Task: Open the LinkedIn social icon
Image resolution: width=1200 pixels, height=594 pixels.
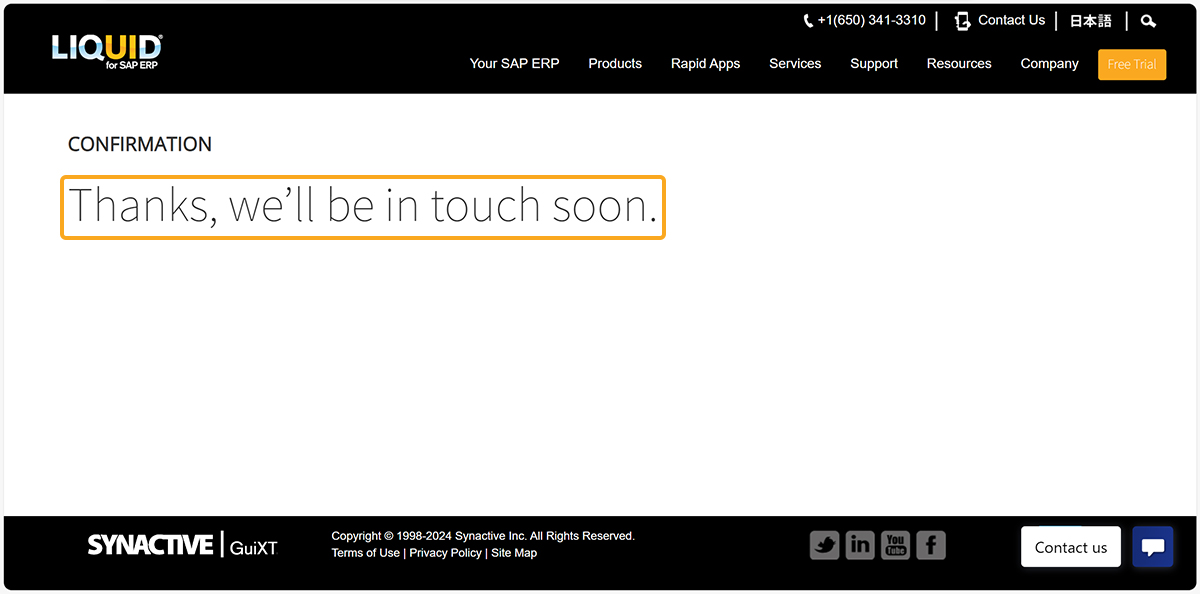Action: [x=859, y=545]
